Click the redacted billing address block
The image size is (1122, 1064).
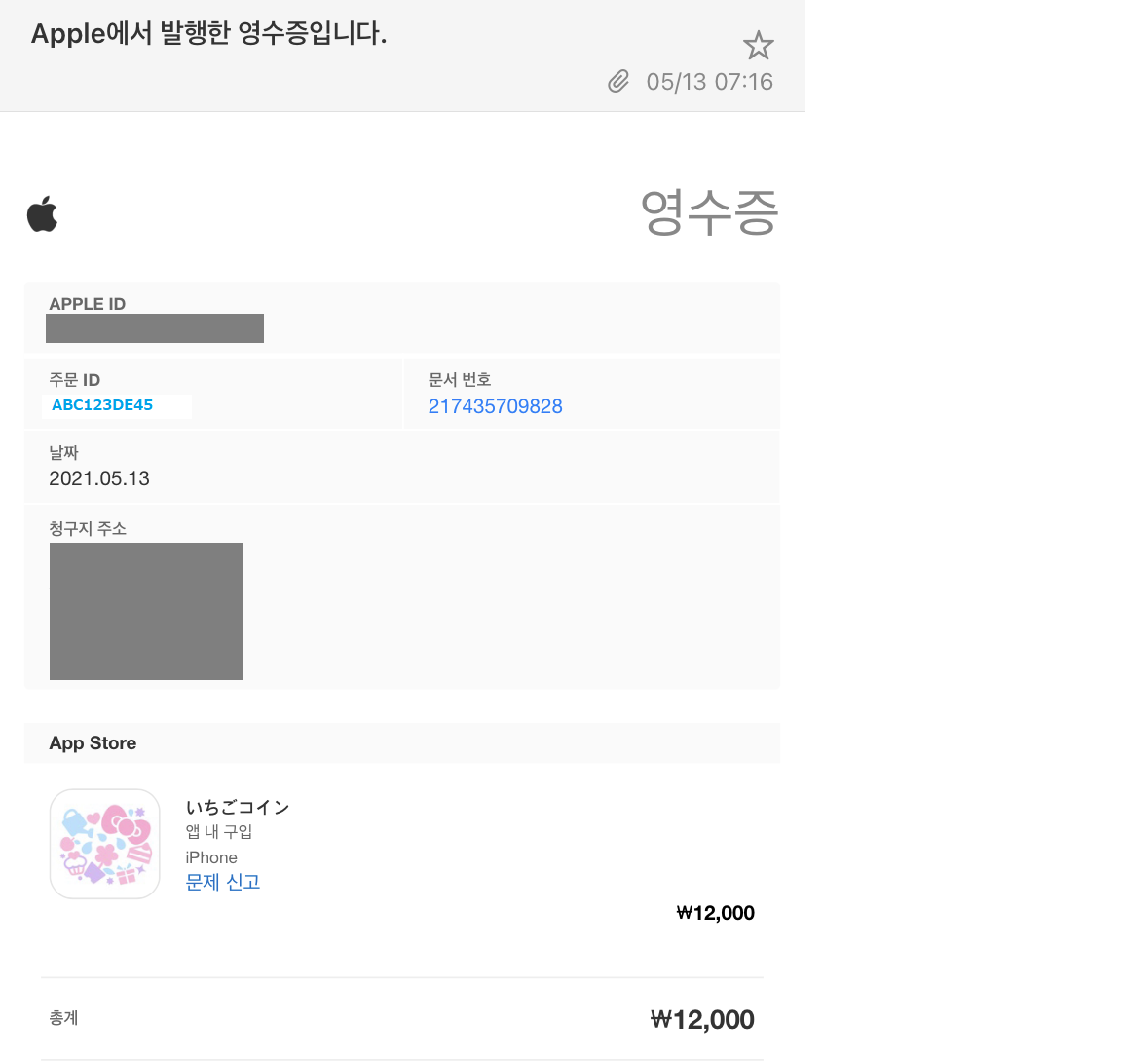(146, 611)
